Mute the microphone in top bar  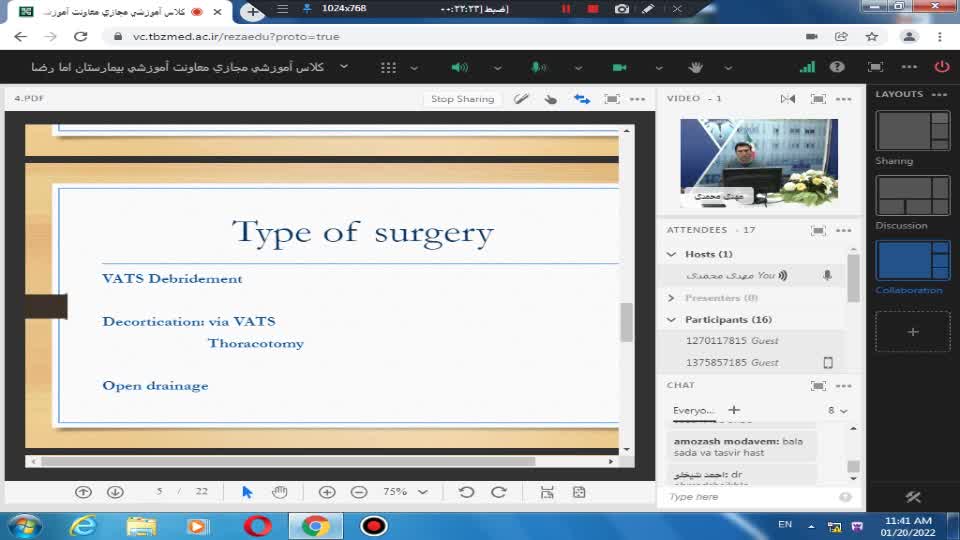(x=538, y=67)
